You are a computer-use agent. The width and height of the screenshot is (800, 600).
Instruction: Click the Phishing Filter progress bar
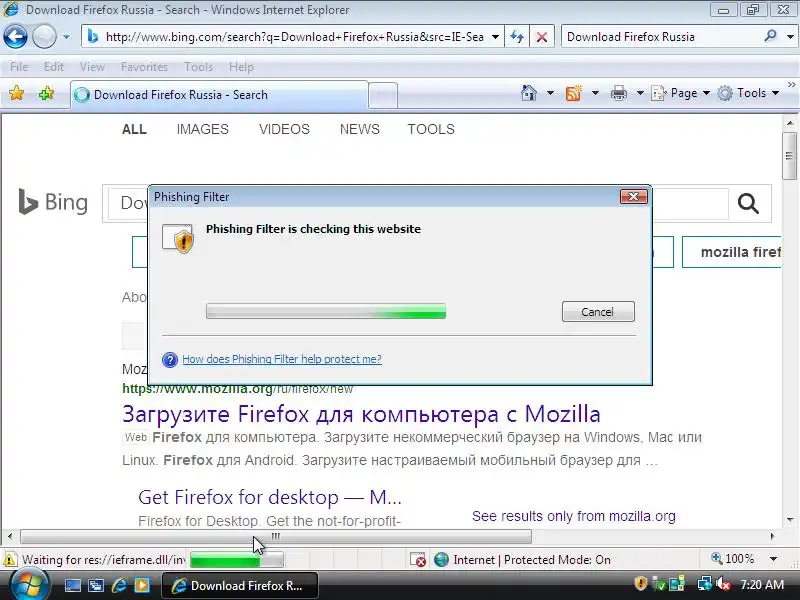326,311
